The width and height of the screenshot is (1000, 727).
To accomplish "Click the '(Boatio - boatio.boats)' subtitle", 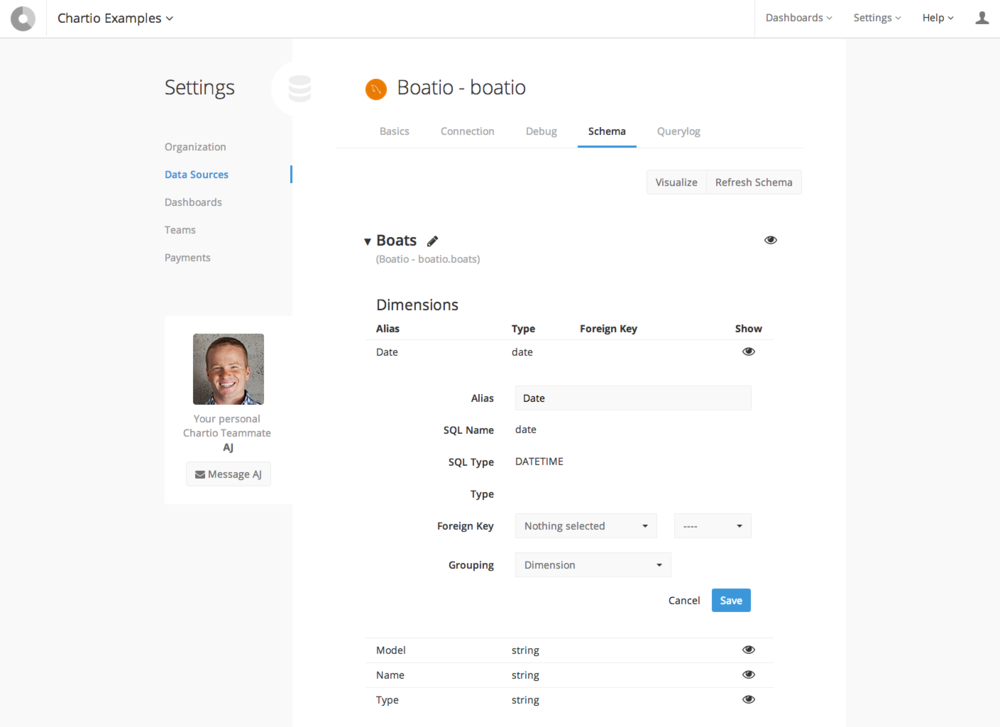I will tap(428, 260).
